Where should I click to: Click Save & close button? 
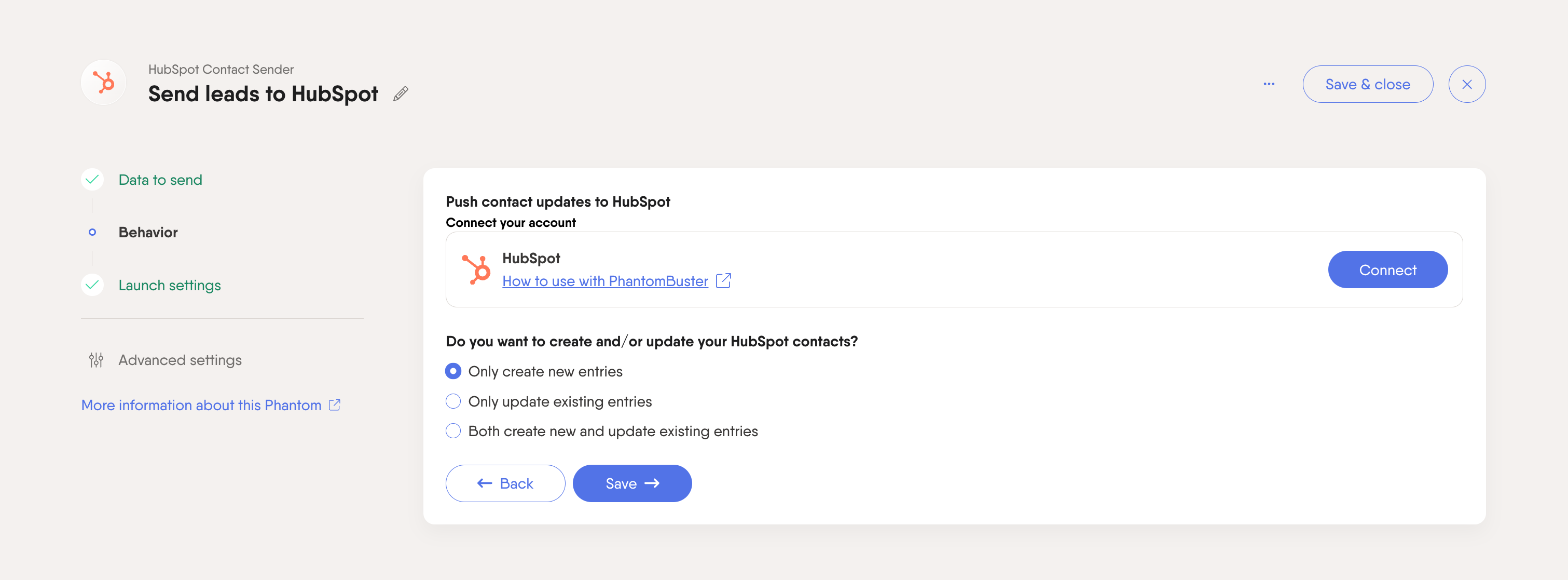(1367, 84)
